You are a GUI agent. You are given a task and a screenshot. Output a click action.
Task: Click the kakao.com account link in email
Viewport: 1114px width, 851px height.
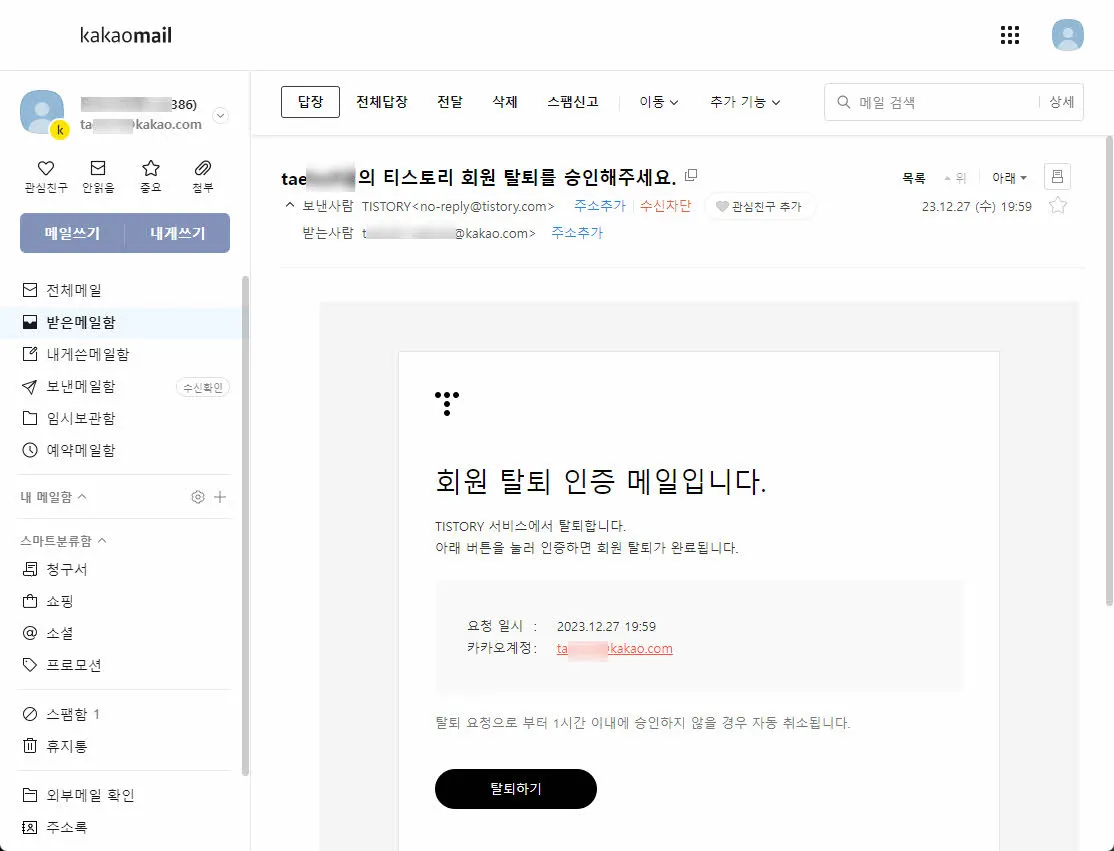[615, 649]
